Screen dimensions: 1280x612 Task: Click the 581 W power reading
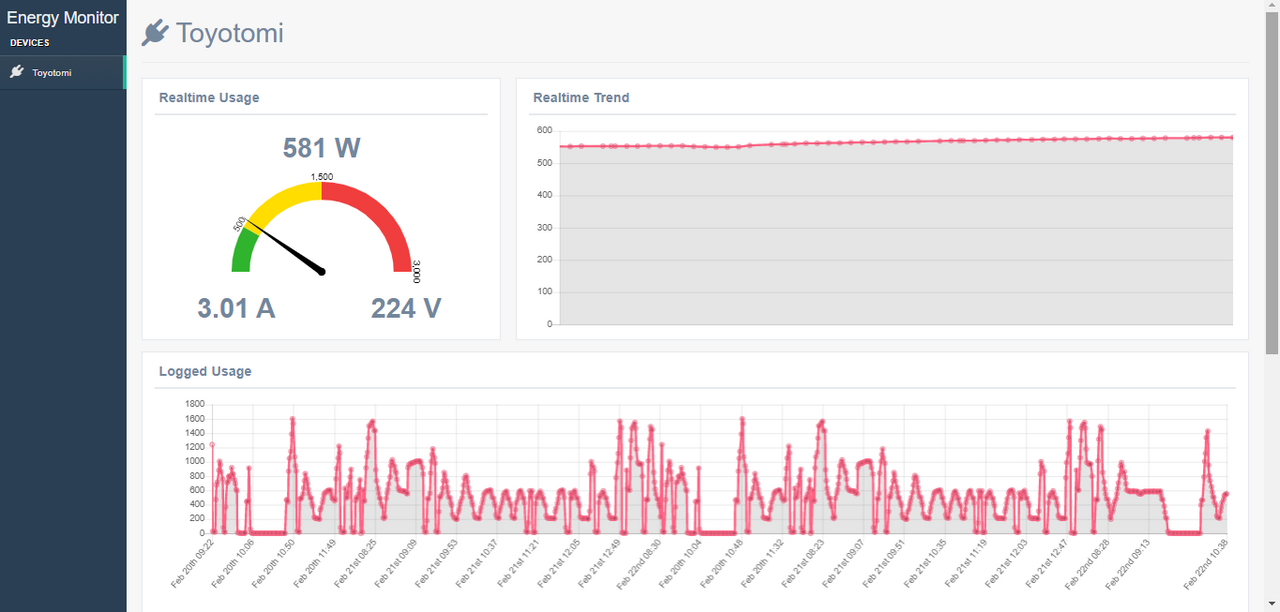pos(321,148)
